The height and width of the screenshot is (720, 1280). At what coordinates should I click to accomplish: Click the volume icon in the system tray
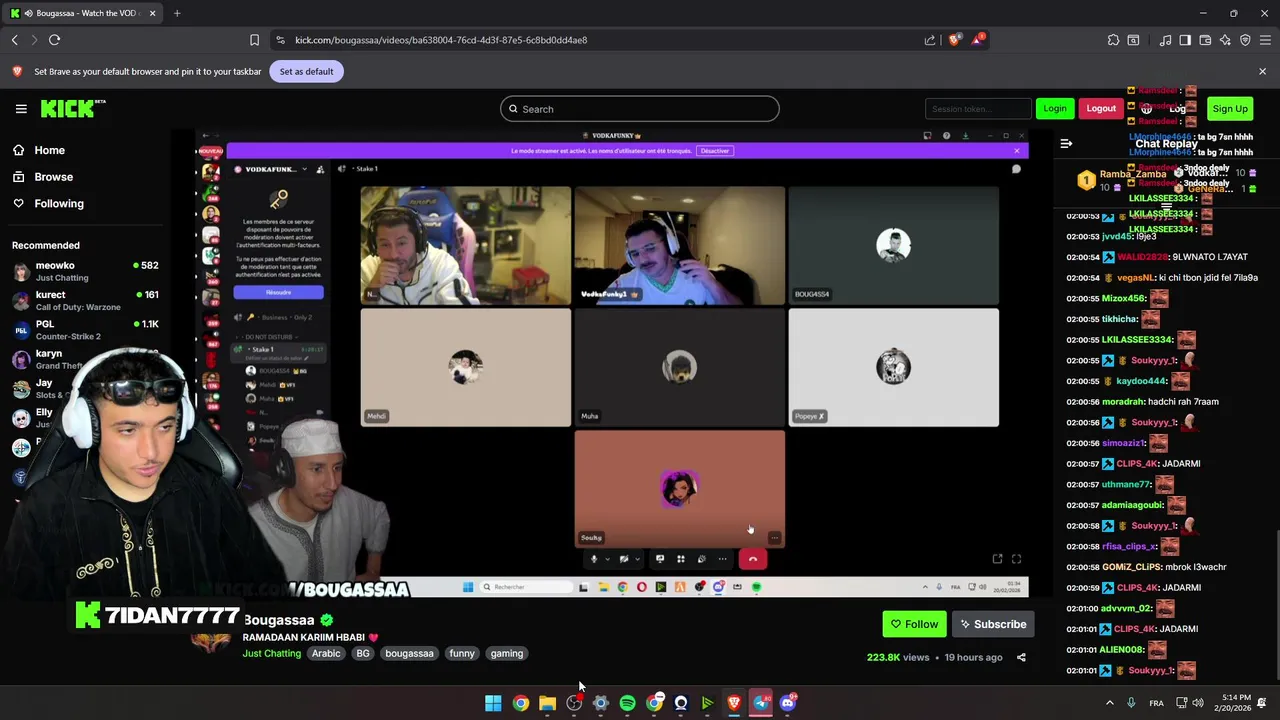pos(1198,703)
